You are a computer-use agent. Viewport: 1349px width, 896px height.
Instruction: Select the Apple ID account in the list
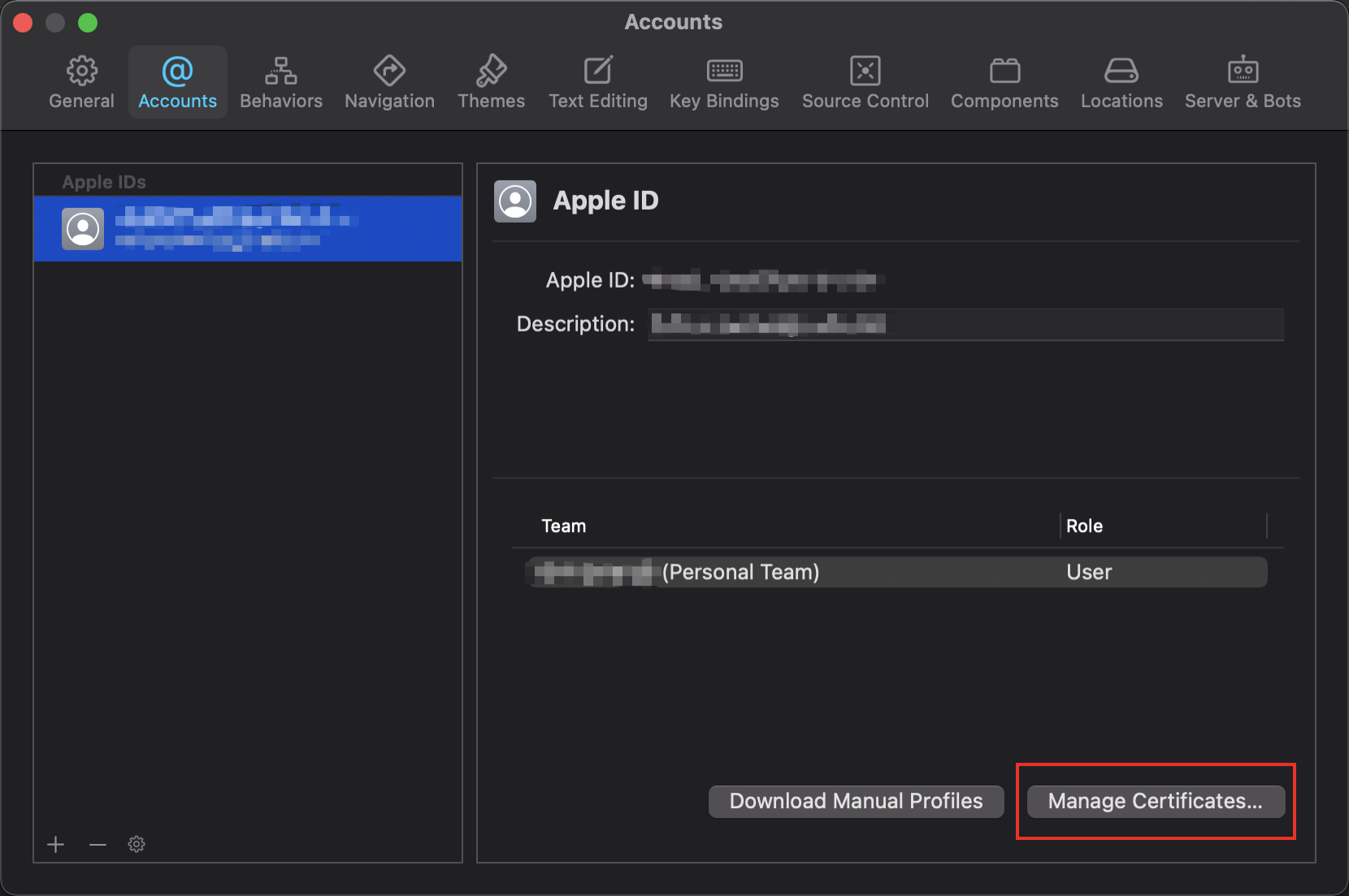pyautogui.click(x=248, y=228)
